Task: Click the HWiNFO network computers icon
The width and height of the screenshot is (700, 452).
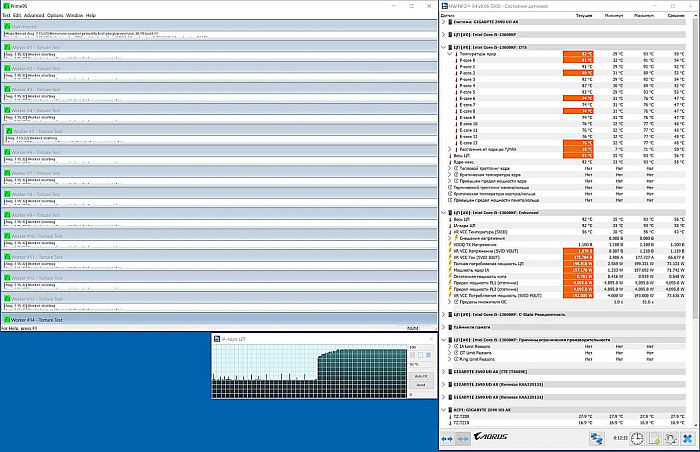Action: click(x=596, y=439)
